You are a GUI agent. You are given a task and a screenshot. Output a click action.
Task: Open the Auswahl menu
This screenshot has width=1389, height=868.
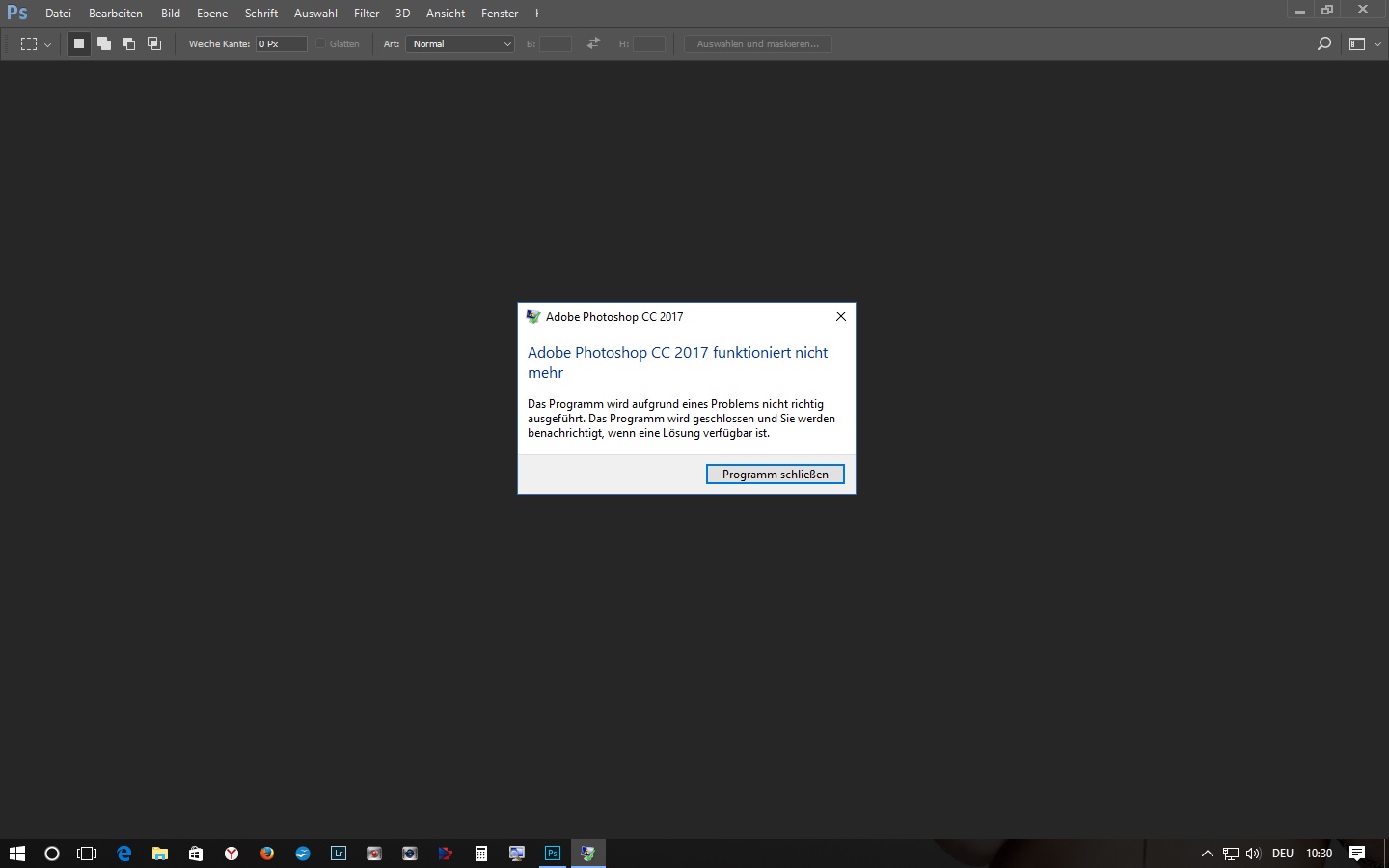coord(315,14)
